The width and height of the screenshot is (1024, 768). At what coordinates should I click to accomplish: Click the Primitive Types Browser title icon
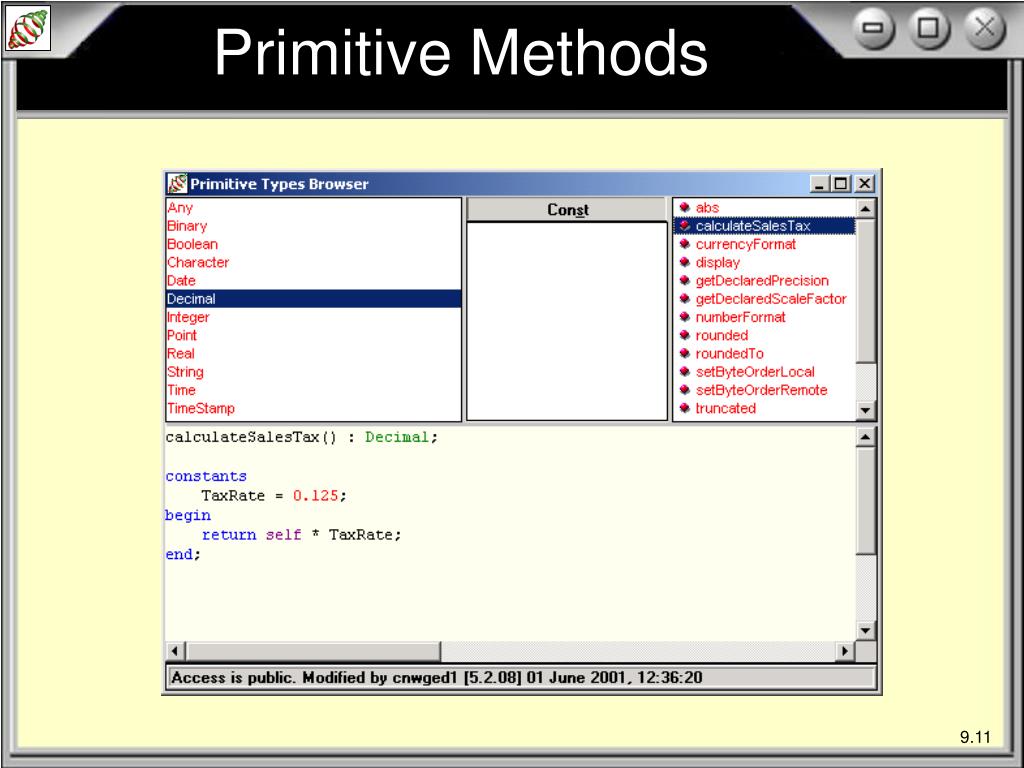pos(177,184)
